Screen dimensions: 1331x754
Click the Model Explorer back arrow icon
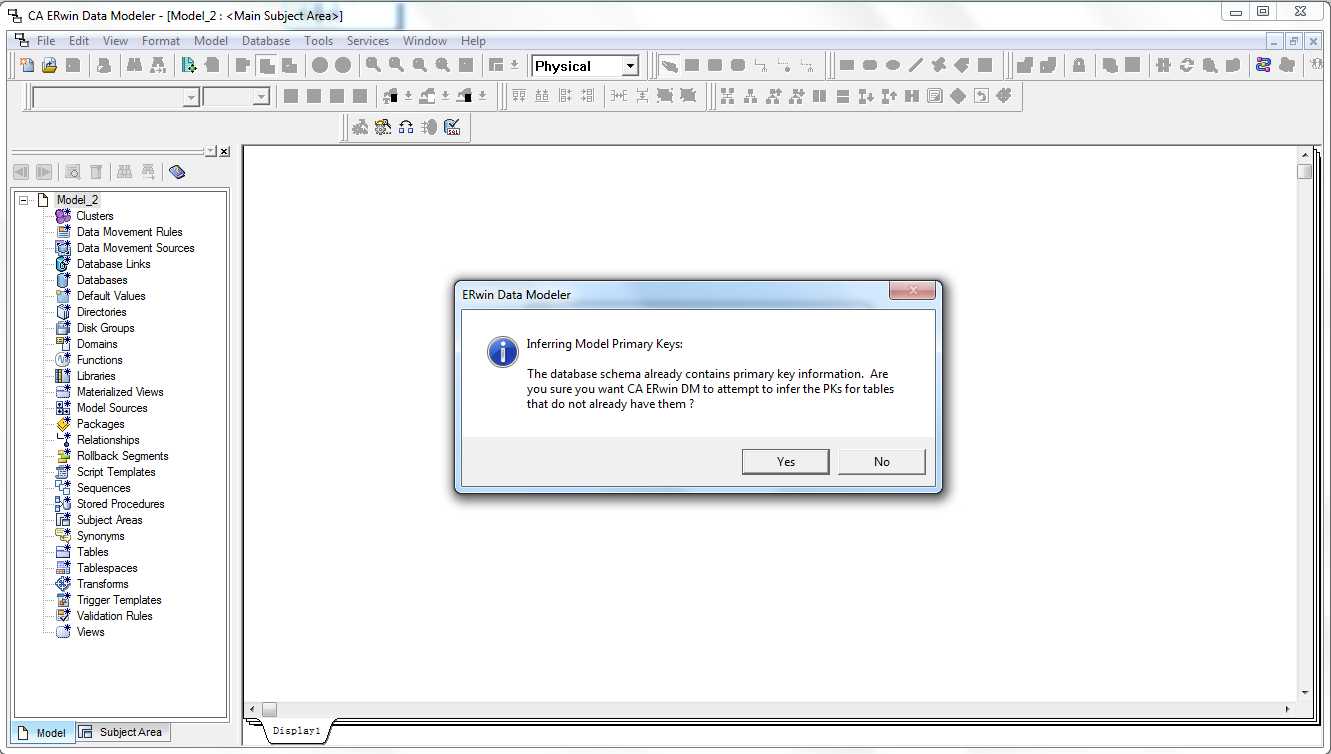pyautogui.click(x=21, y=172)
